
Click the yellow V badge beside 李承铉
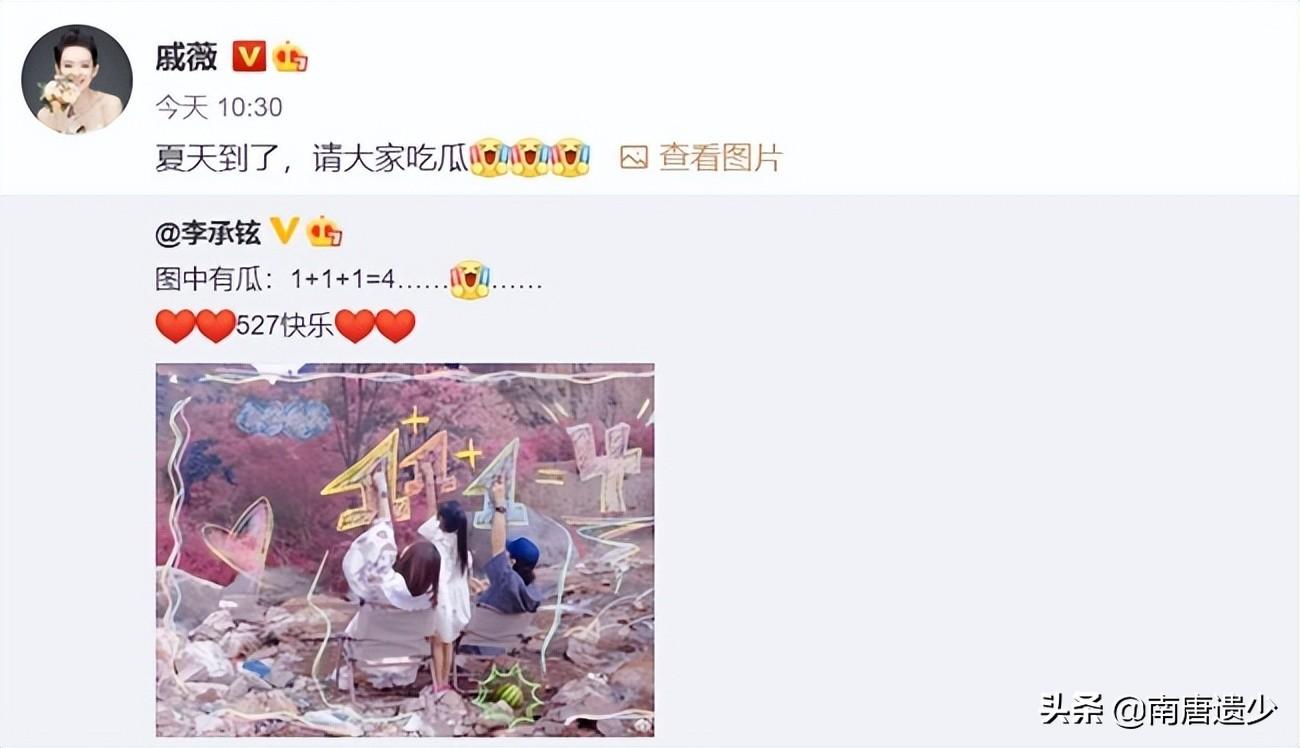click(284, 232)
